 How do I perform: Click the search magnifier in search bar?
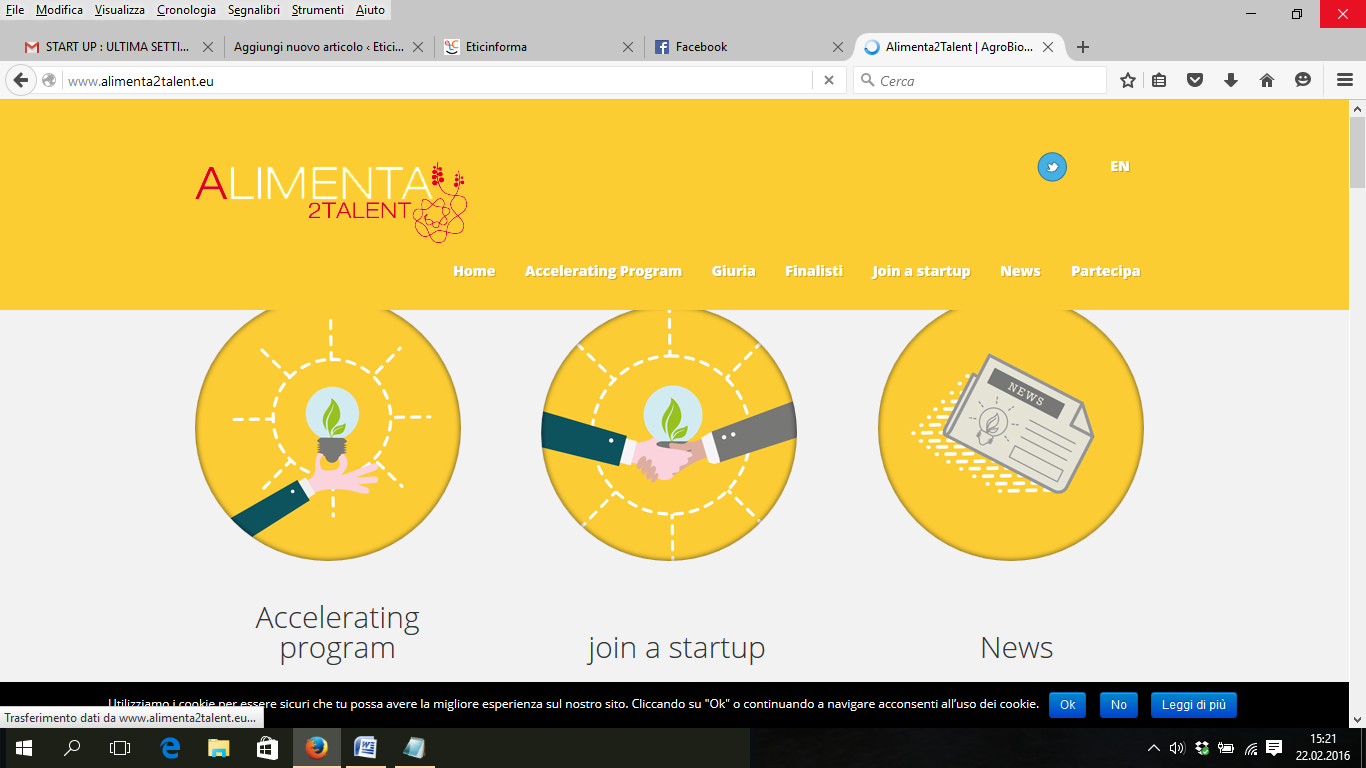(x=866, y=81)
